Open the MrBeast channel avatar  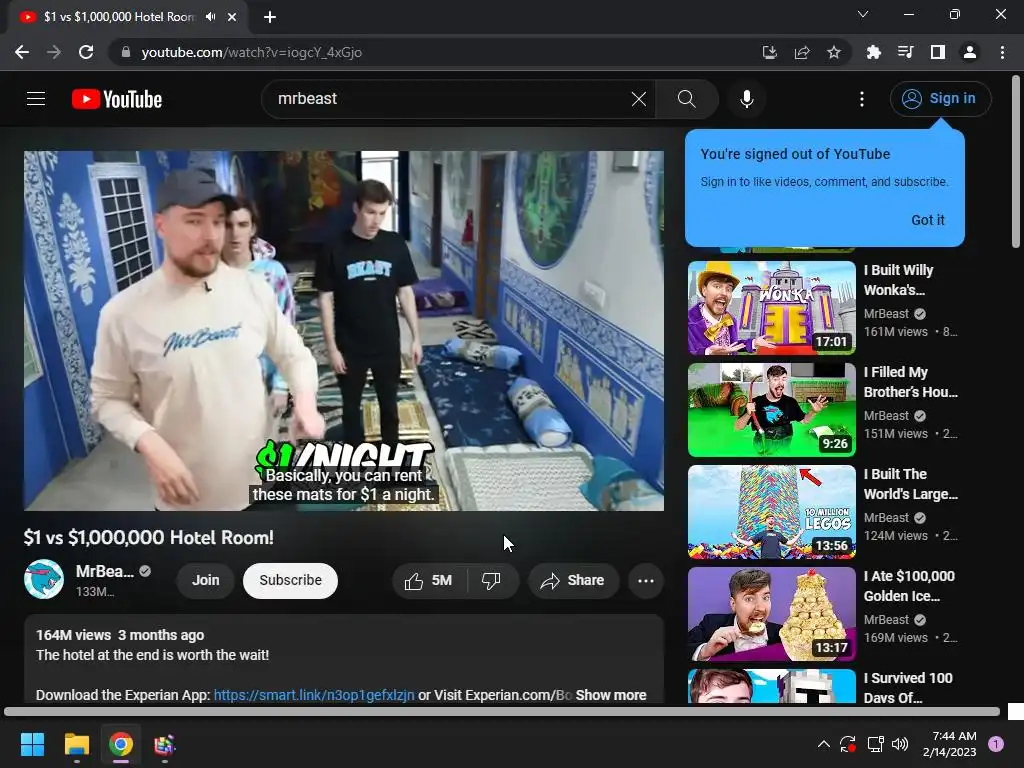tap(44, 579)
